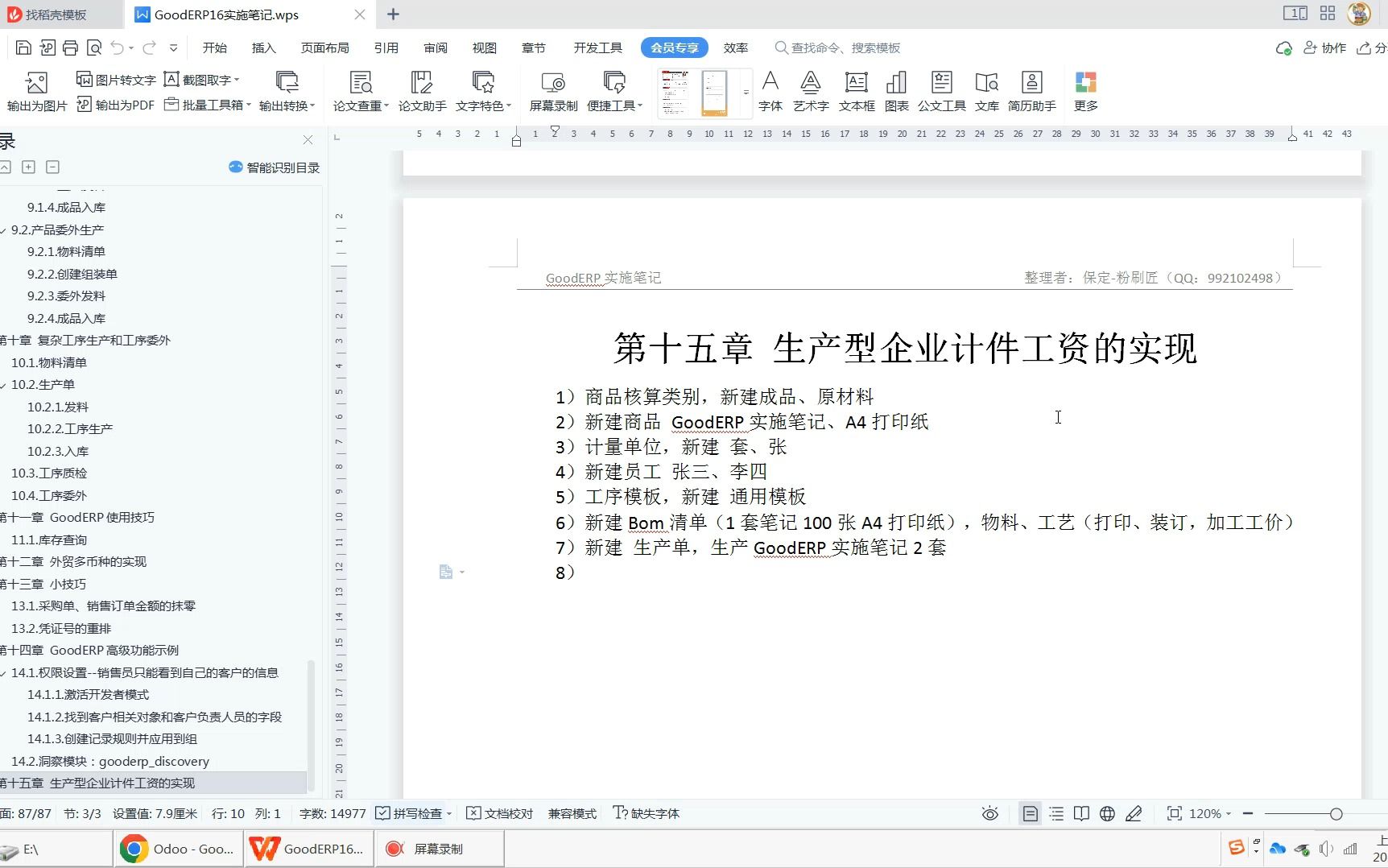
Task: Open the 开始 ribbon tab
Action: coord(215,48)
